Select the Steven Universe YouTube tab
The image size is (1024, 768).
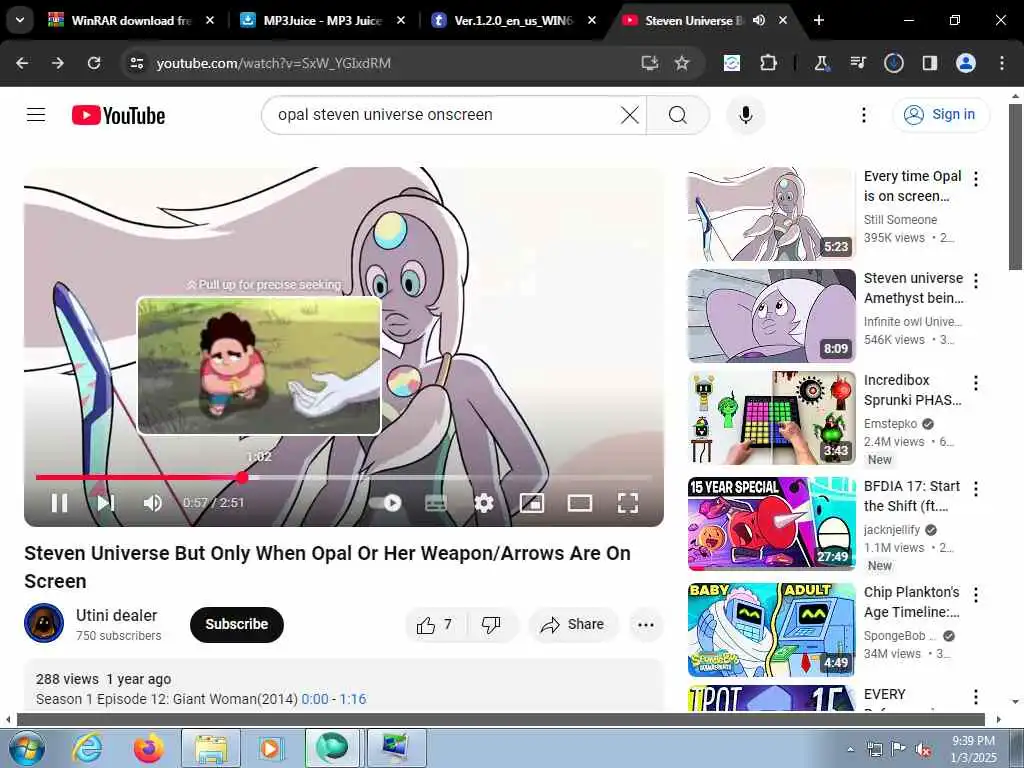pos(694,20)
